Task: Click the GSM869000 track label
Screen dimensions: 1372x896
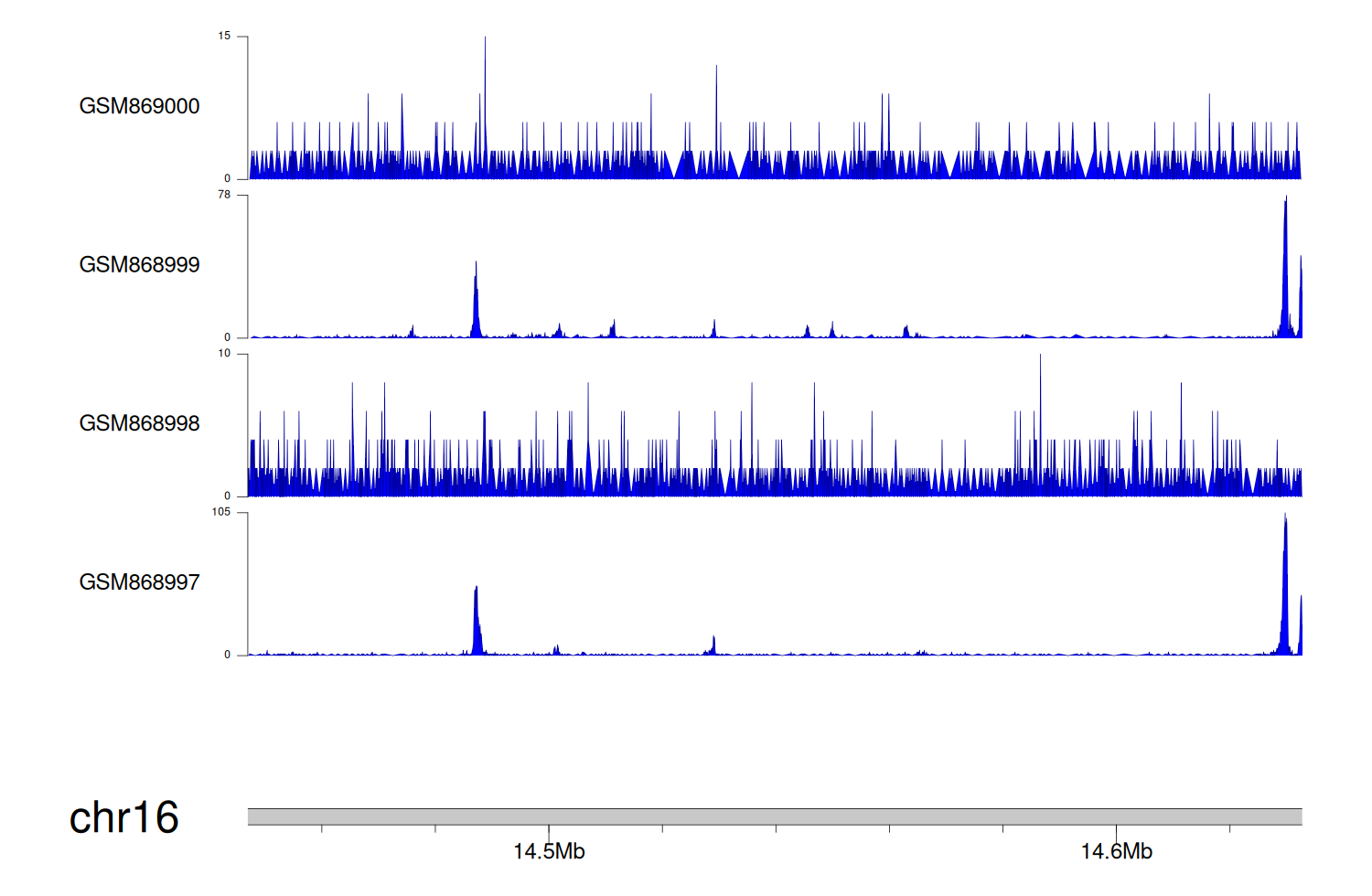Action: 139,106
